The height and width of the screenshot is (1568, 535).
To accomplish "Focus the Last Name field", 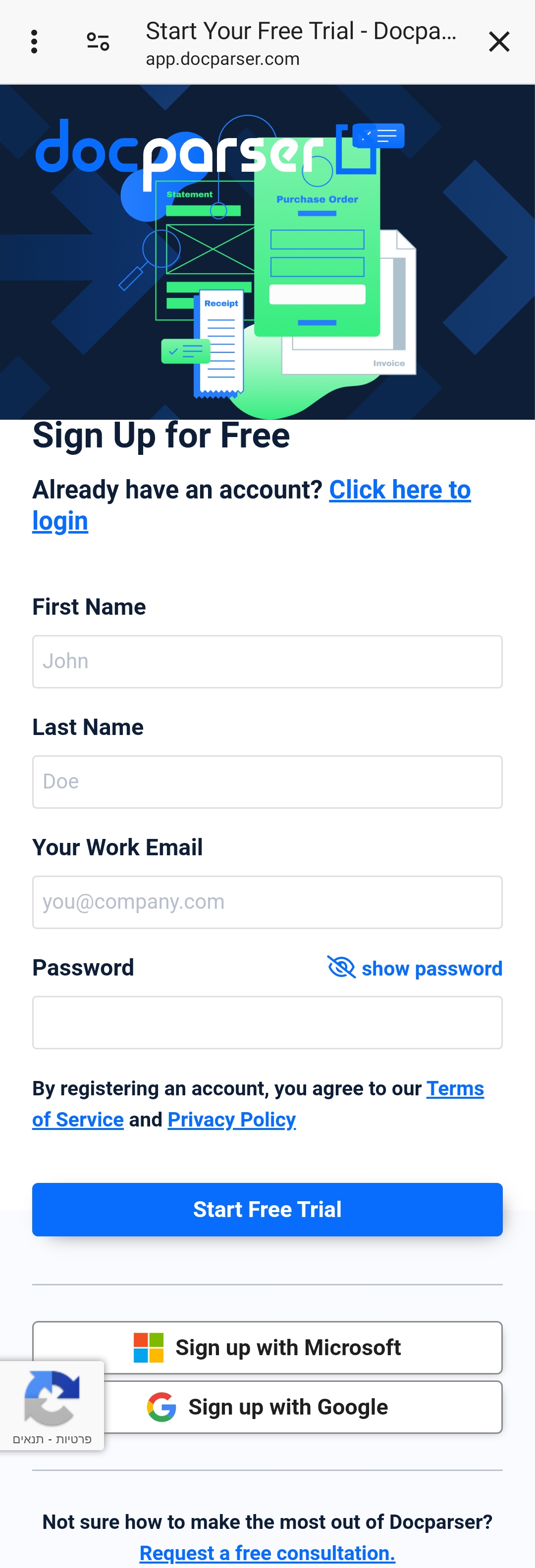I will coord(267,782).
